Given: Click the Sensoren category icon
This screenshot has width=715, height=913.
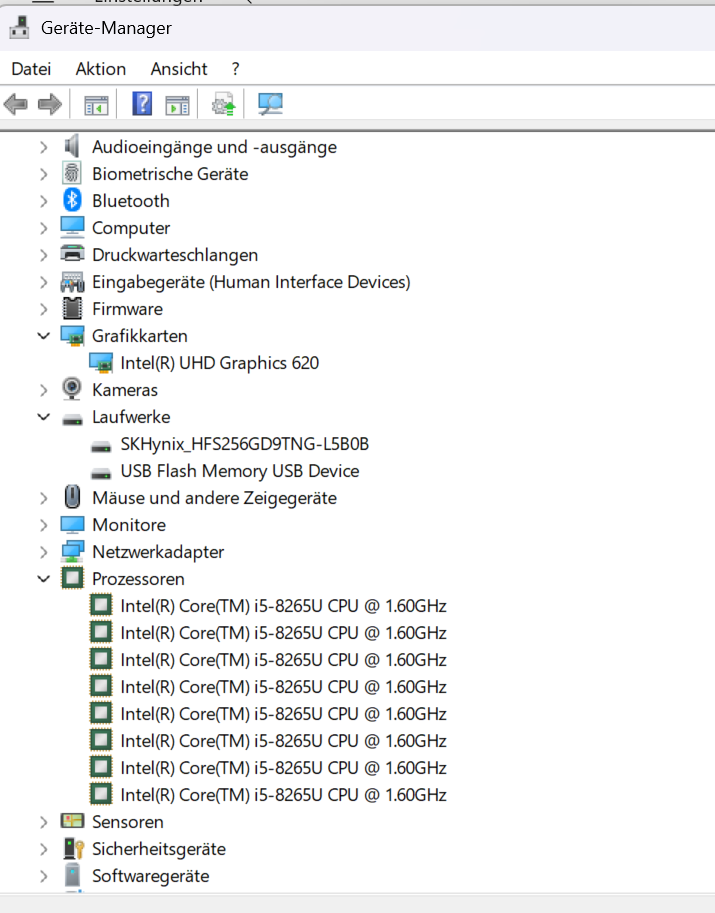Looking at the screenshot, I should (x=72, y=821).
